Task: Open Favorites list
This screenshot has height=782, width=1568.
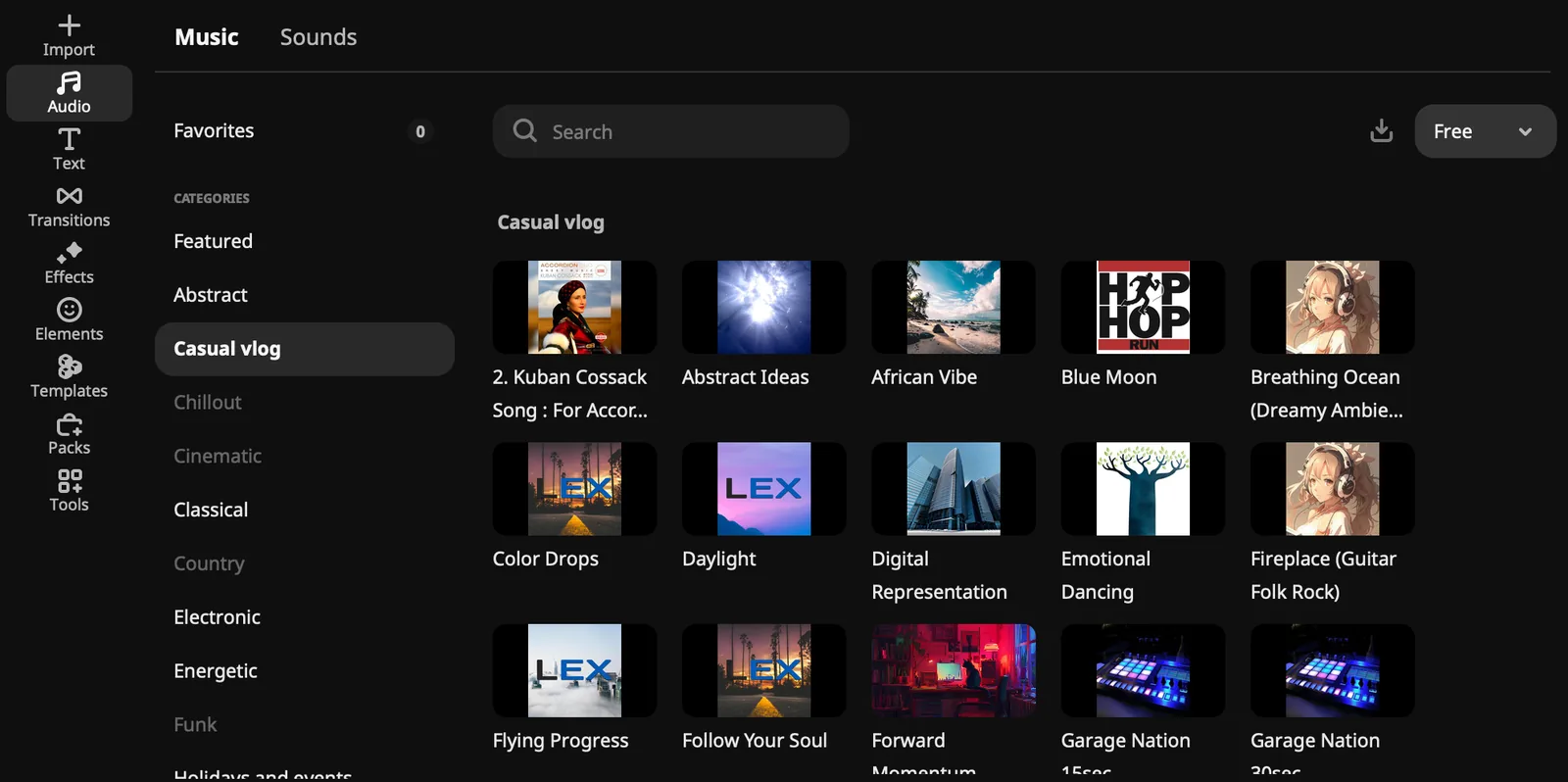Action: [x=304, y=131]
